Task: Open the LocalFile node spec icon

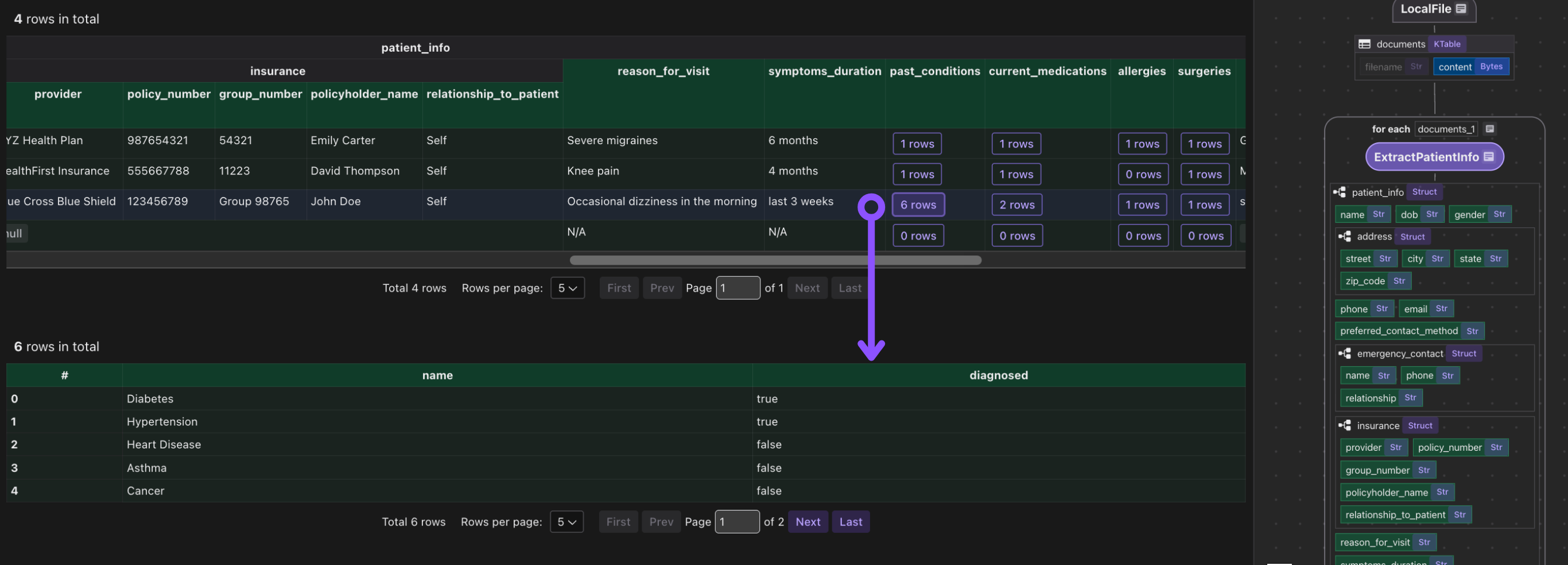Action: 1461,9
